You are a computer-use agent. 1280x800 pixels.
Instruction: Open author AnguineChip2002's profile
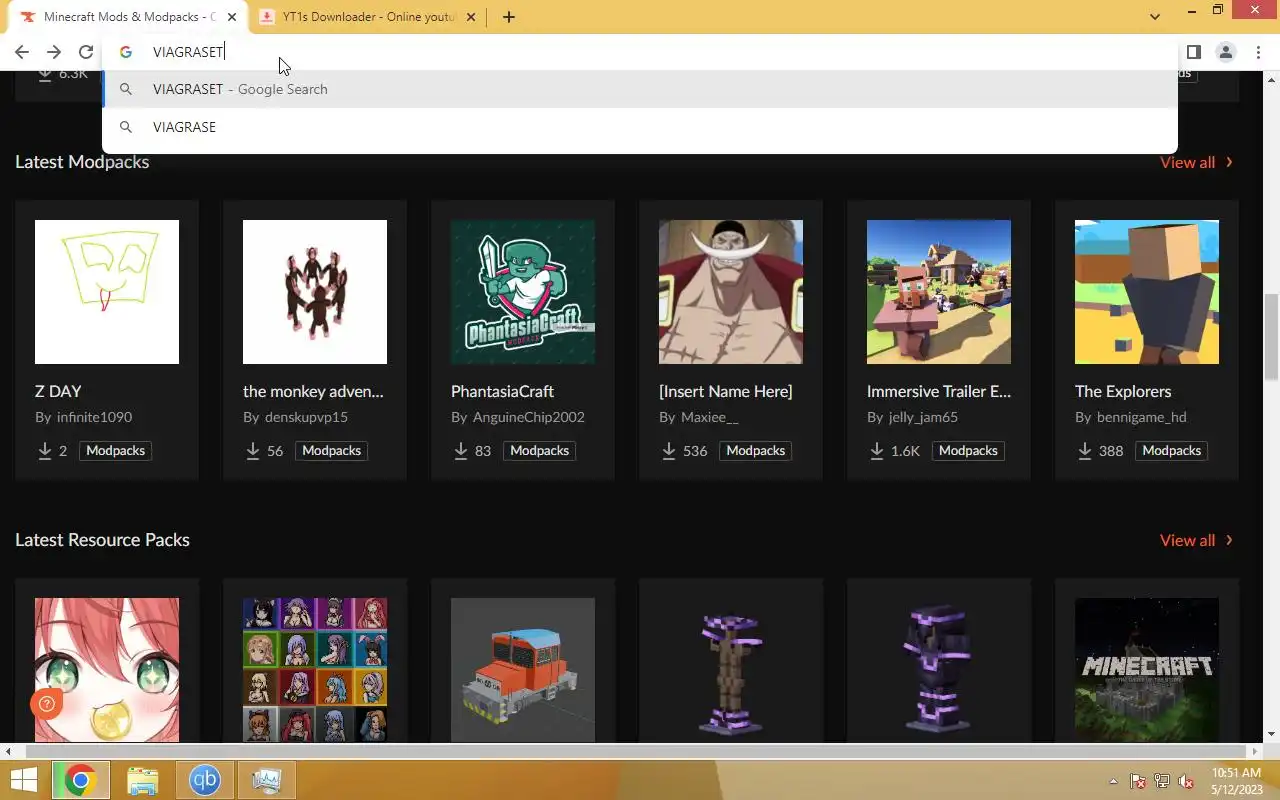pos(529,417)
